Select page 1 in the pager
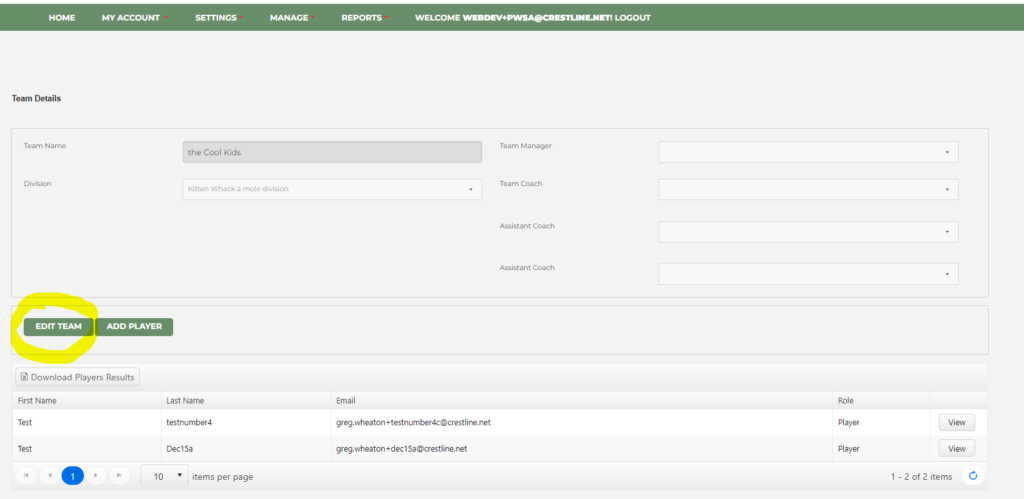This screenshot has height=499, width=1024. [x=72, y=476]
